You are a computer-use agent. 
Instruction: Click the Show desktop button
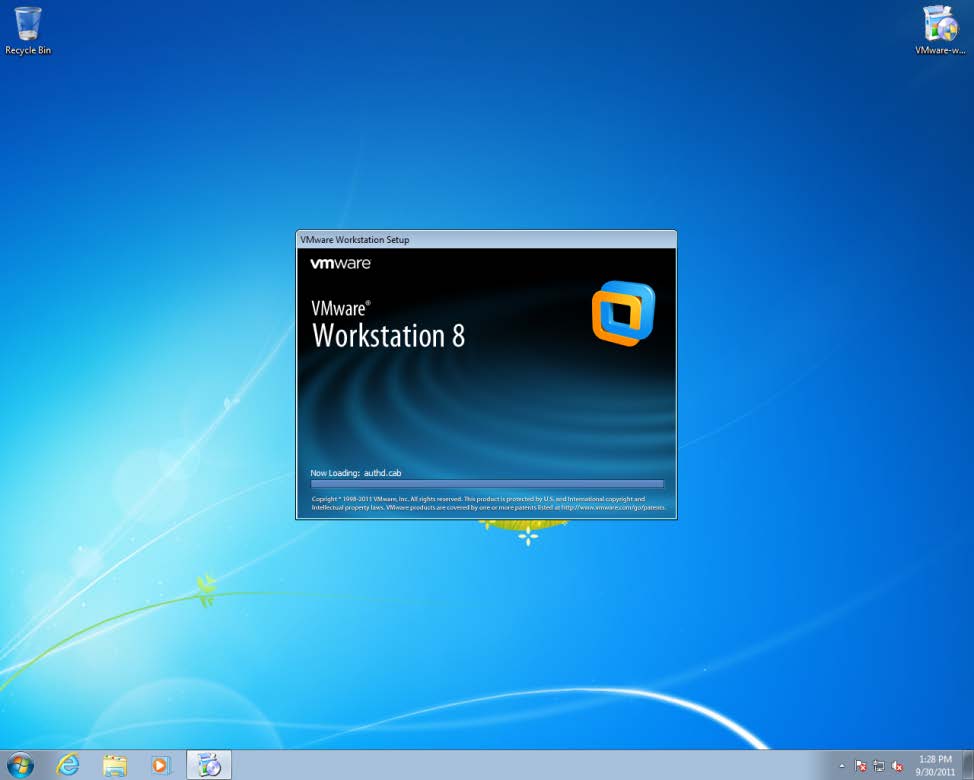coord(968,765)
